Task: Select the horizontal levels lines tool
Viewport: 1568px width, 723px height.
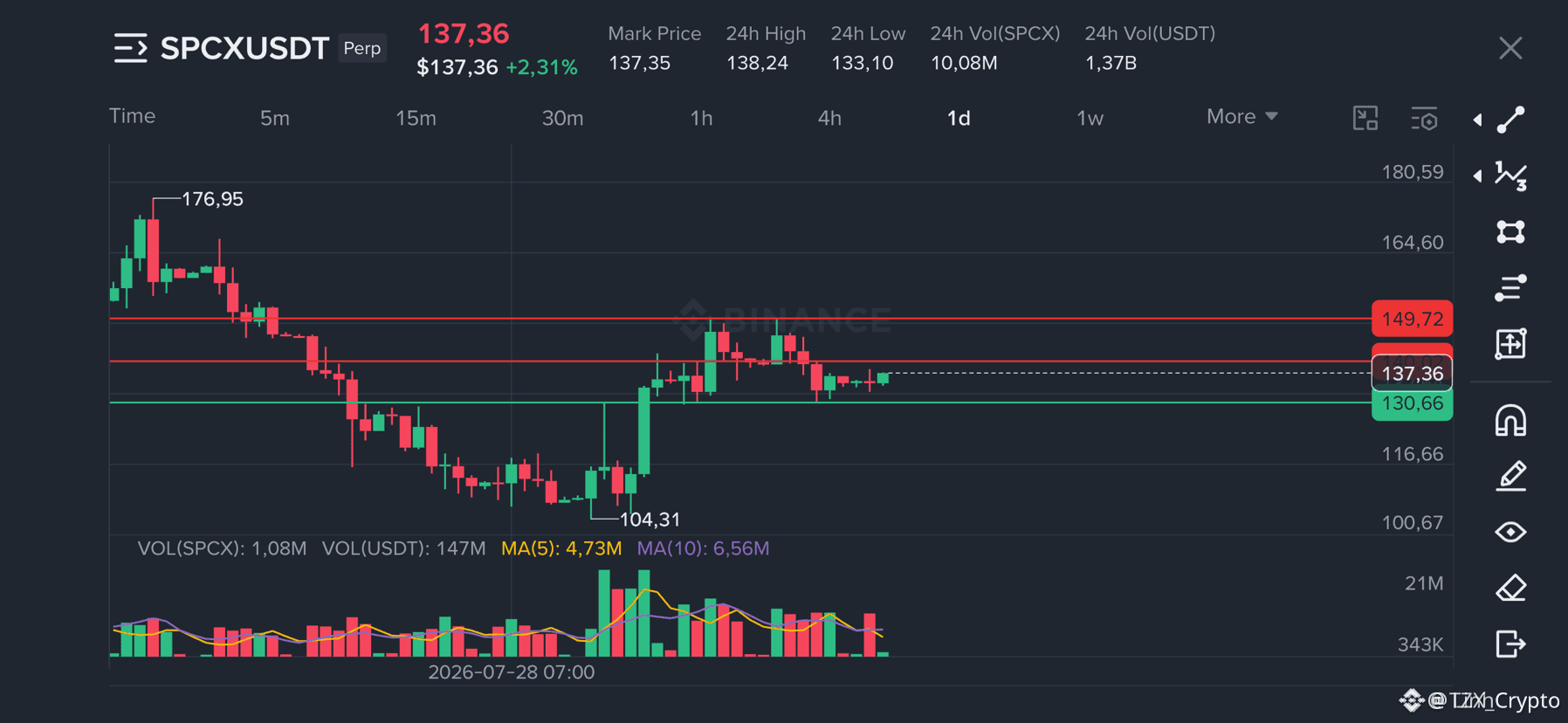Action: [x=1511, y=287]
